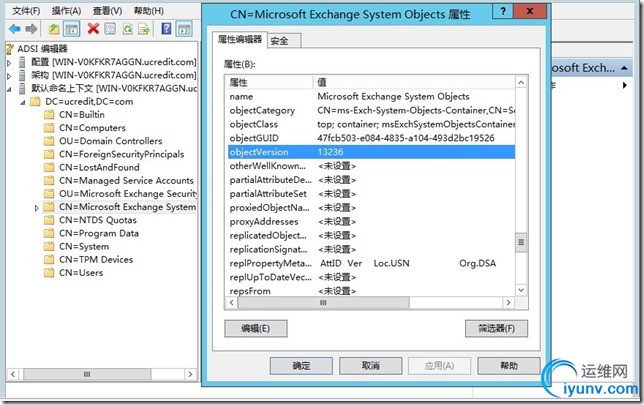This screenshot has width=644, height=405.
Task: Click the 属性 column header
Action: [x=270, y=83]
